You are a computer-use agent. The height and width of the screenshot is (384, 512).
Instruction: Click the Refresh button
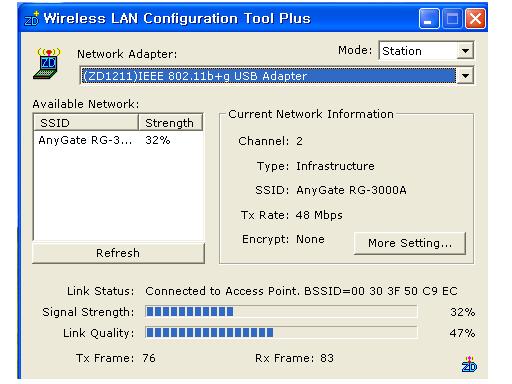118,253
